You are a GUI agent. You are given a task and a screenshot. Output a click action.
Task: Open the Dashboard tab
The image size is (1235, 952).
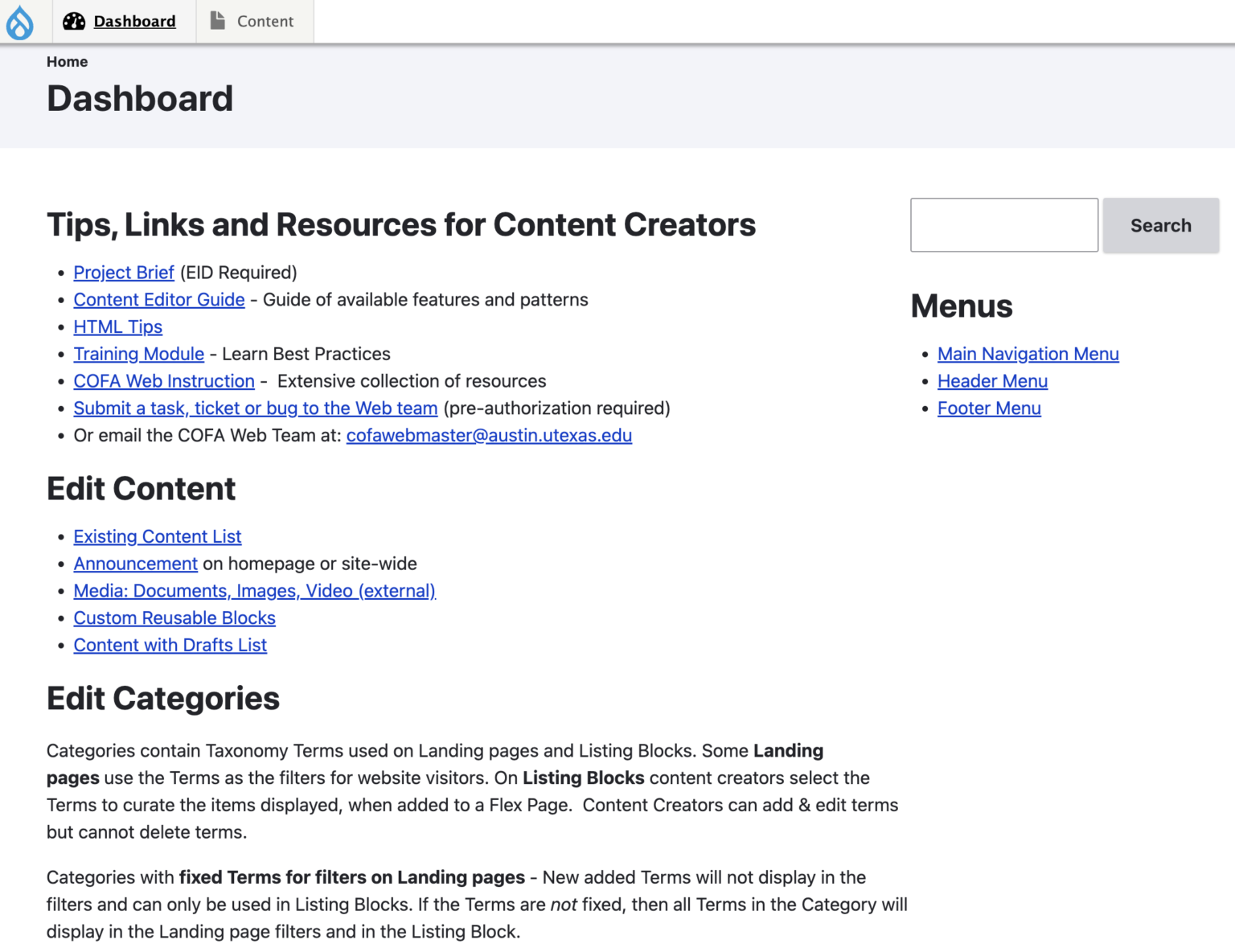pyautogui.click(x=134, y=22)
